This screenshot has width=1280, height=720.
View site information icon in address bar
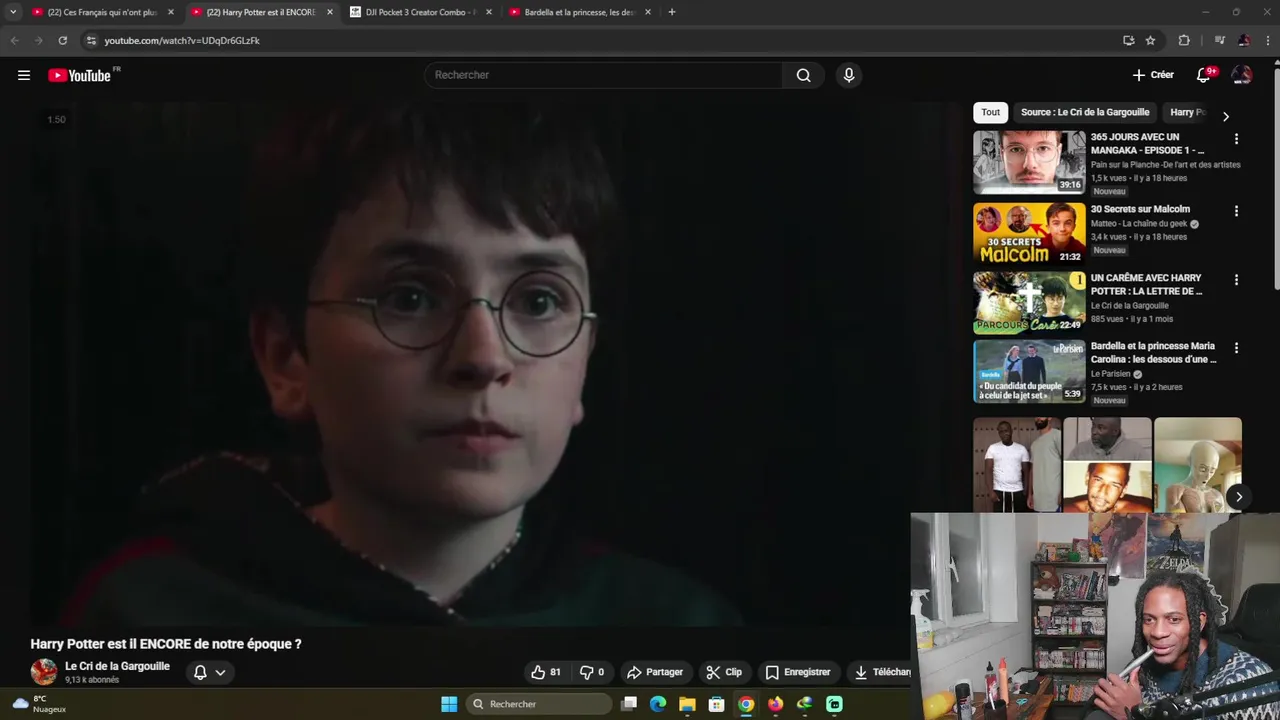click(91, 40)
